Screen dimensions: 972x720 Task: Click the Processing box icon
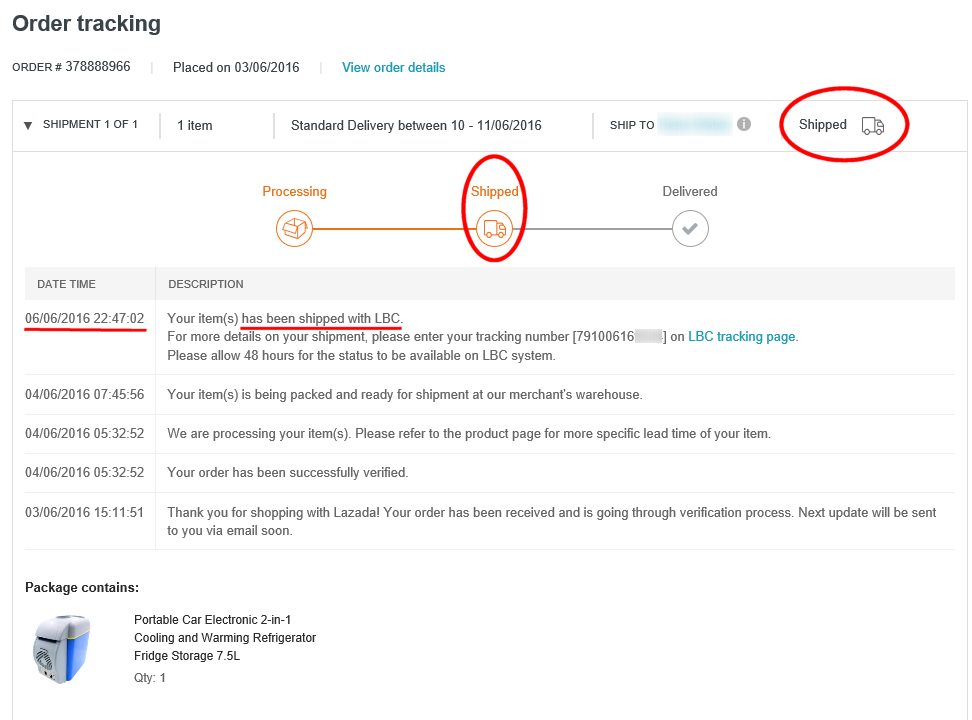pos(294,229)
